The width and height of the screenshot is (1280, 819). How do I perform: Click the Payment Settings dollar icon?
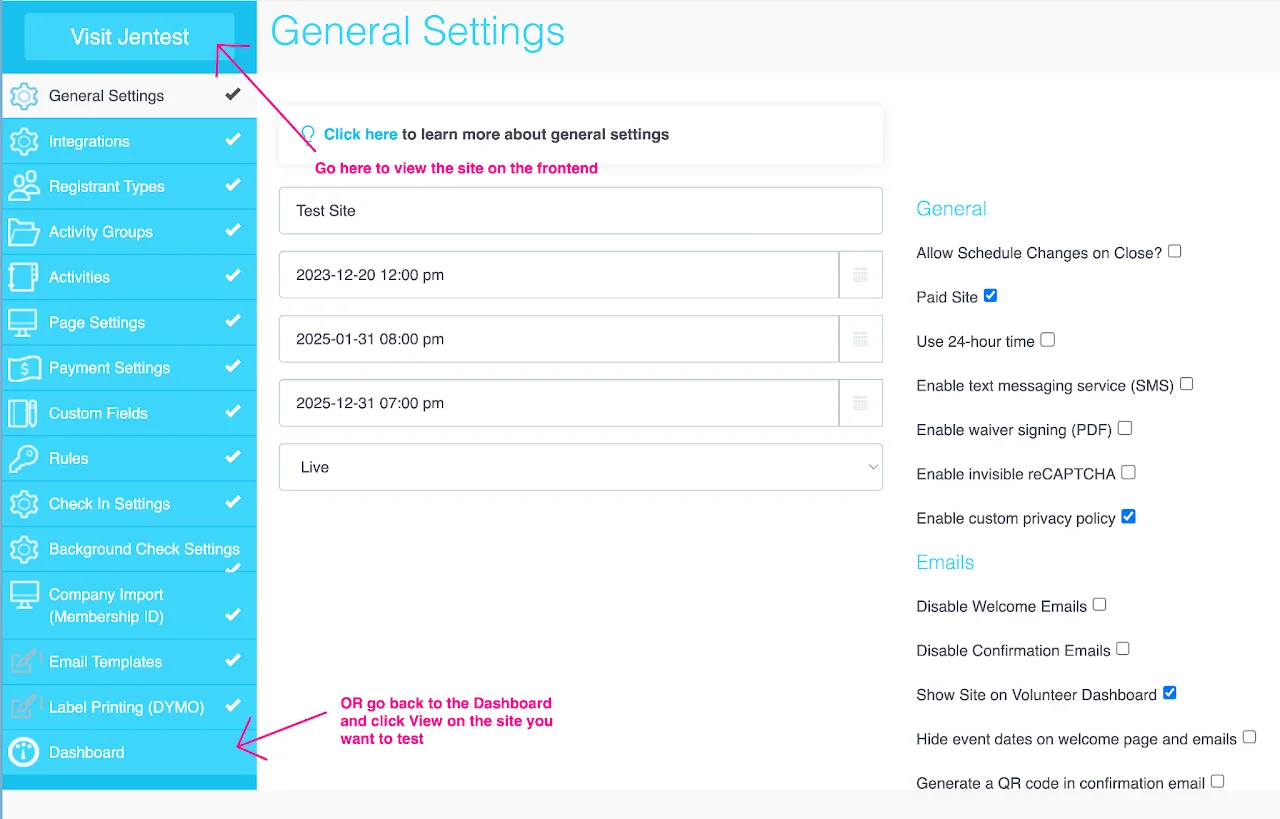pos(24,368)
